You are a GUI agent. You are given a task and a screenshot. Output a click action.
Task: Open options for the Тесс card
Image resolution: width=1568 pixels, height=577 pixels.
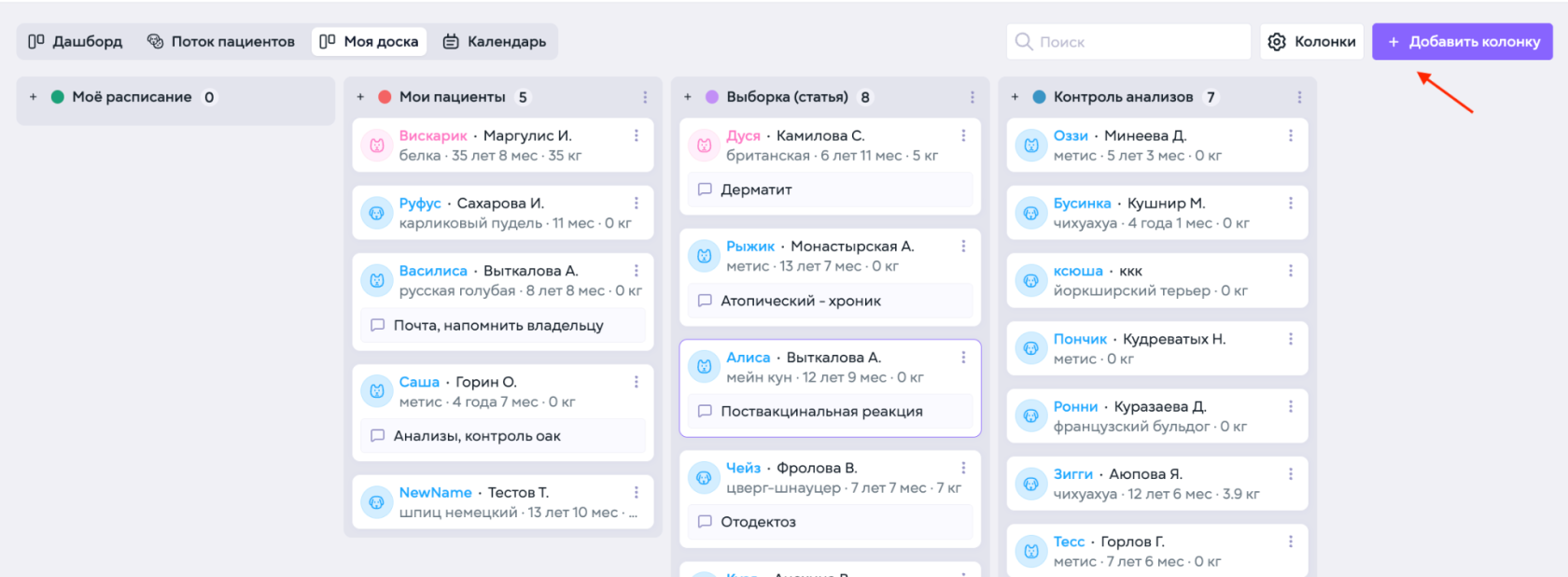click(x=1291, y=542)
